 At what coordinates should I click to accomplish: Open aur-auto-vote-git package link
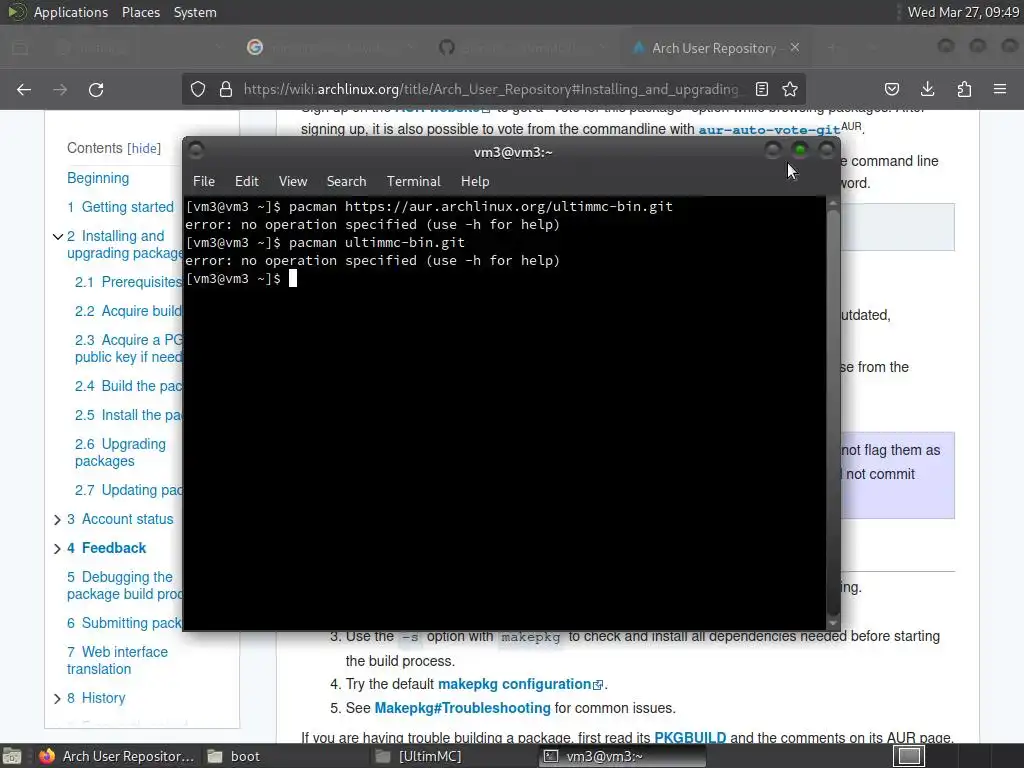(769, 129)
